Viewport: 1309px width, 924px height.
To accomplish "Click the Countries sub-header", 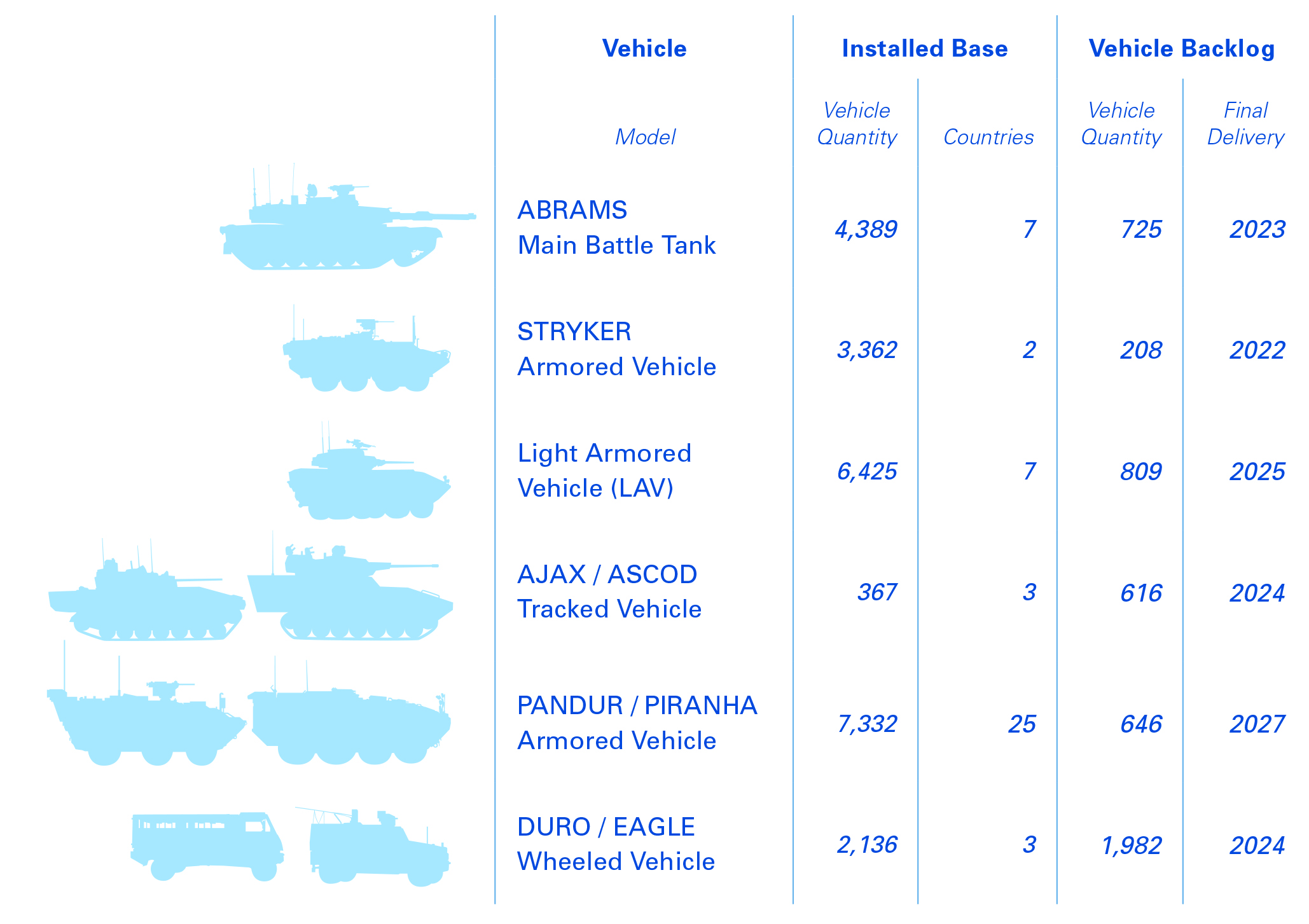I will click(x=988, y=137).
